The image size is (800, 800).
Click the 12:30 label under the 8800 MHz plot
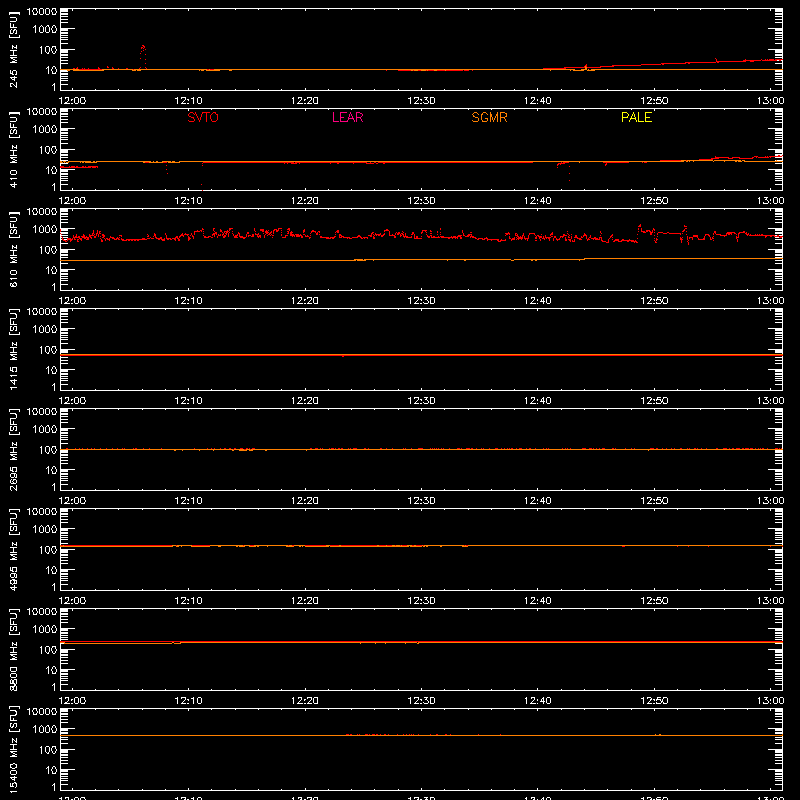tap(421, 701)
